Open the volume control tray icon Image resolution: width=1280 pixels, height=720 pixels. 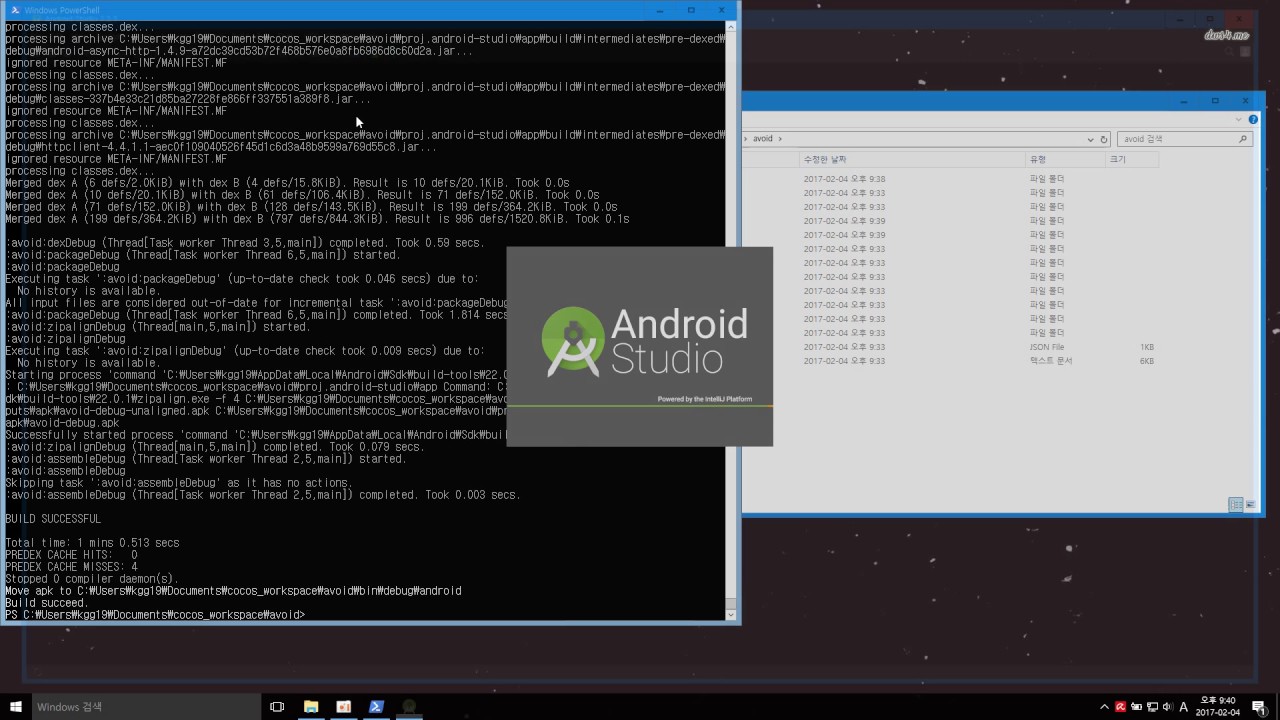[1167, 707]
